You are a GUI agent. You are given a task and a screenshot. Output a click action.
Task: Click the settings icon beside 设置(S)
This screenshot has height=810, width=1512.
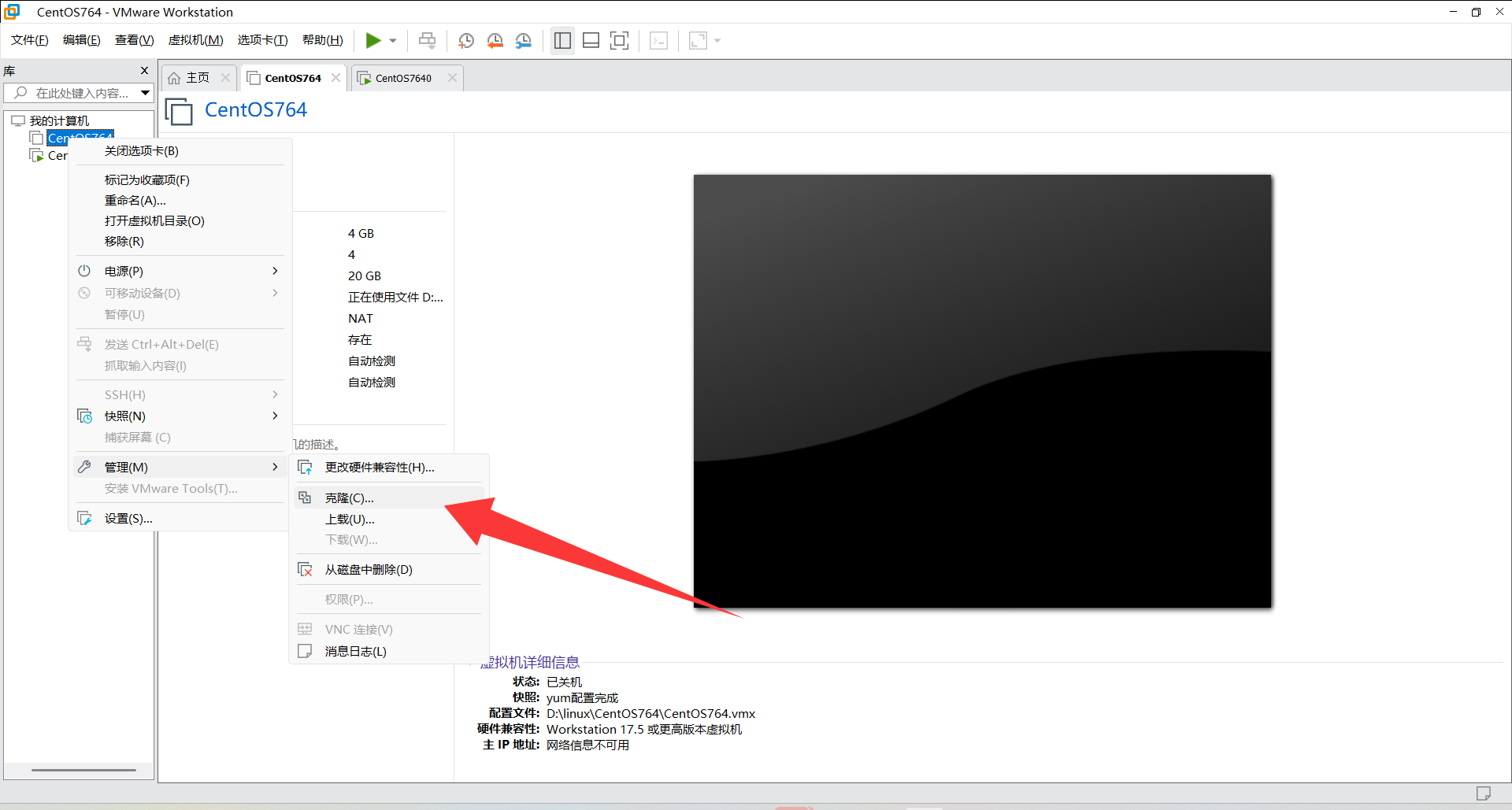pos(84,518)
